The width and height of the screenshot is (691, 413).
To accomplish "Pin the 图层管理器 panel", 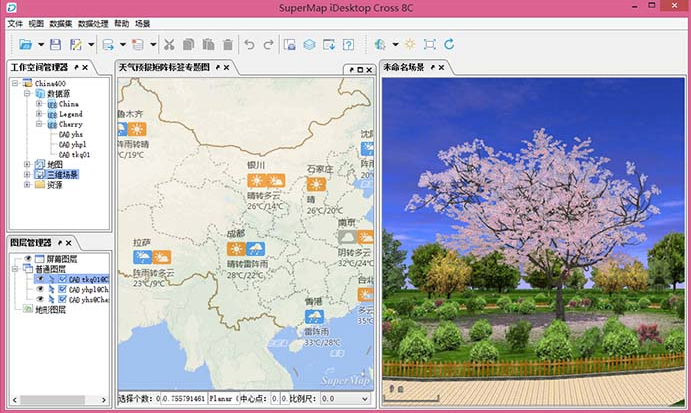I will [60, 243].
